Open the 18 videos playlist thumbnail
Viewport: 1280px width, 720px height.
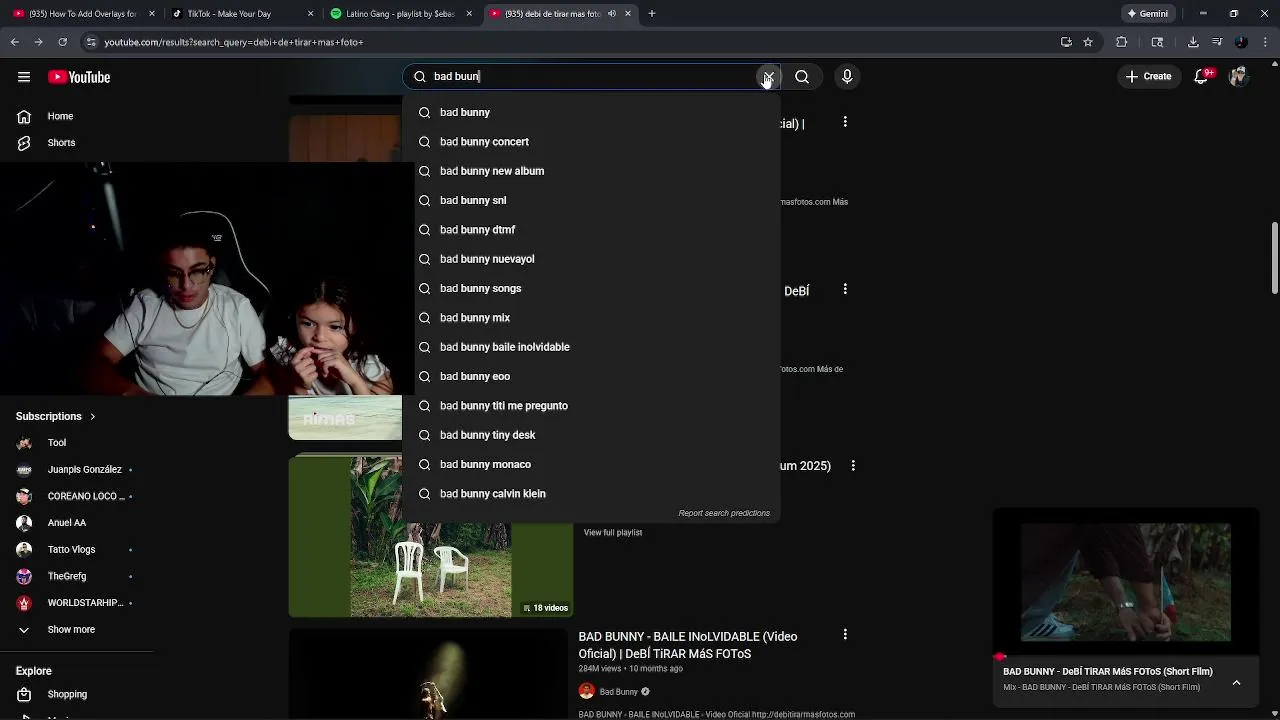(x=431, y=536)
